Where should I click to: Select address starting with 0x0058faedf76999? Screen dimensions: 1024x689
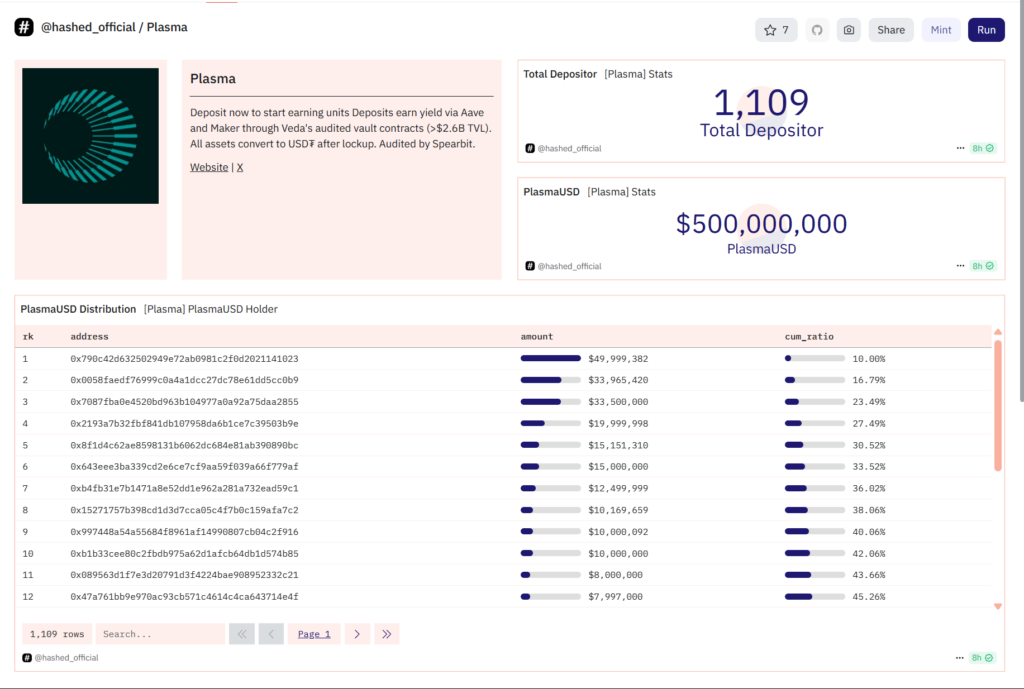click(184, 380)
